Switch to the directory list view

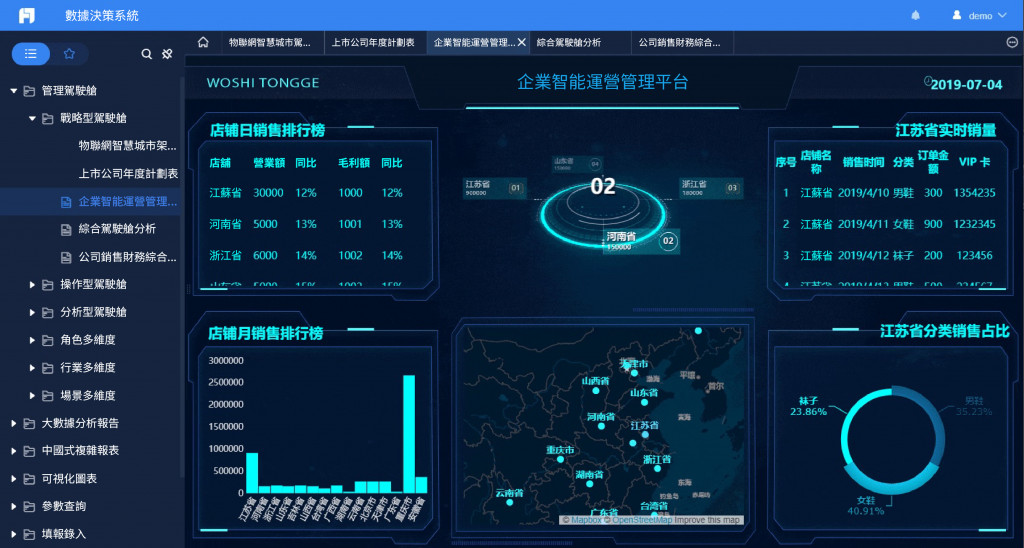[x=31, y=54]
